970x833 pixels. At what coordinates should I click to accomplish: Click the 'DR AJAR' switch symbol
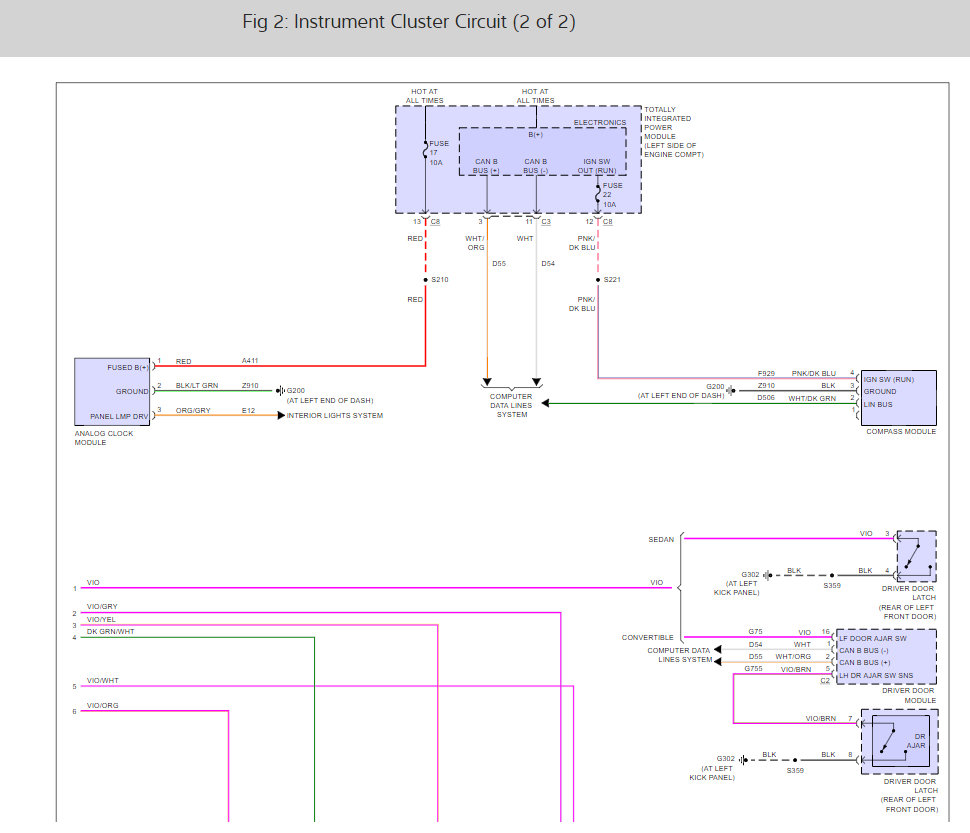pos(899,741)
